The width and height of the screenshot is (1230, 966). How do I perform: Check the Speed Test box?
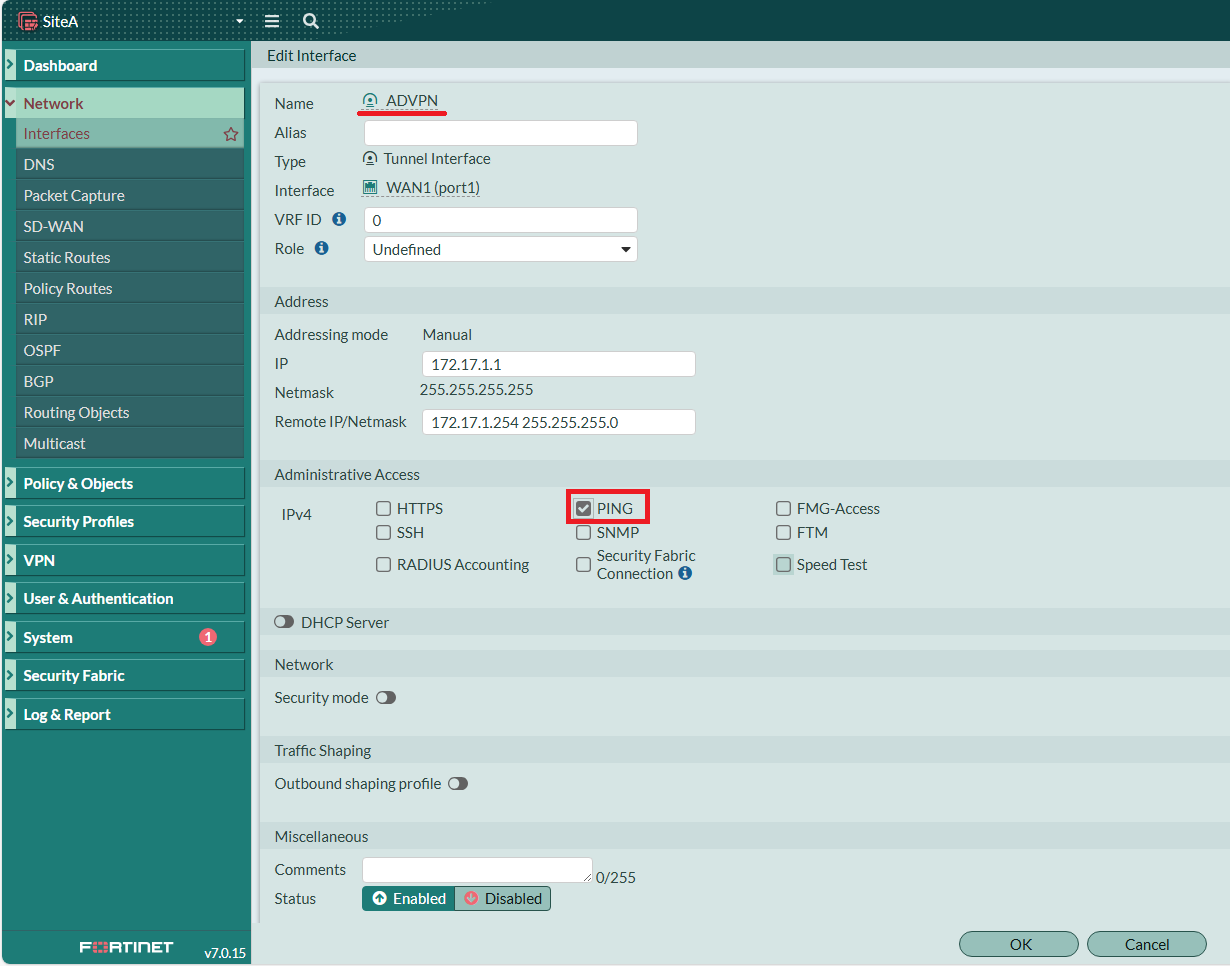784,565
